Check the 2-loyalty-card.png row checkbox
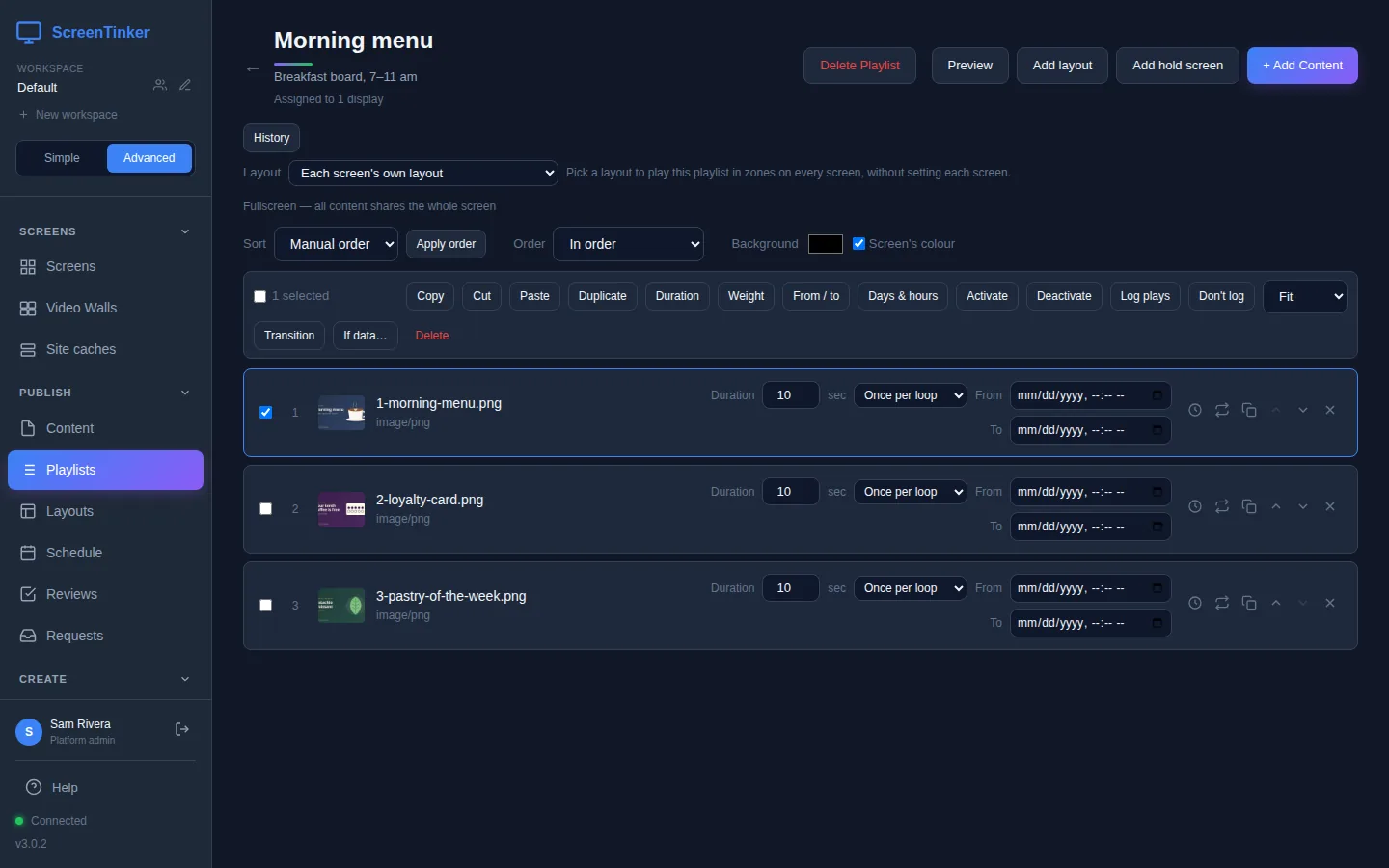Viewport: 1389px width, 868px height. pyautogui.click(x=266, y=509)
